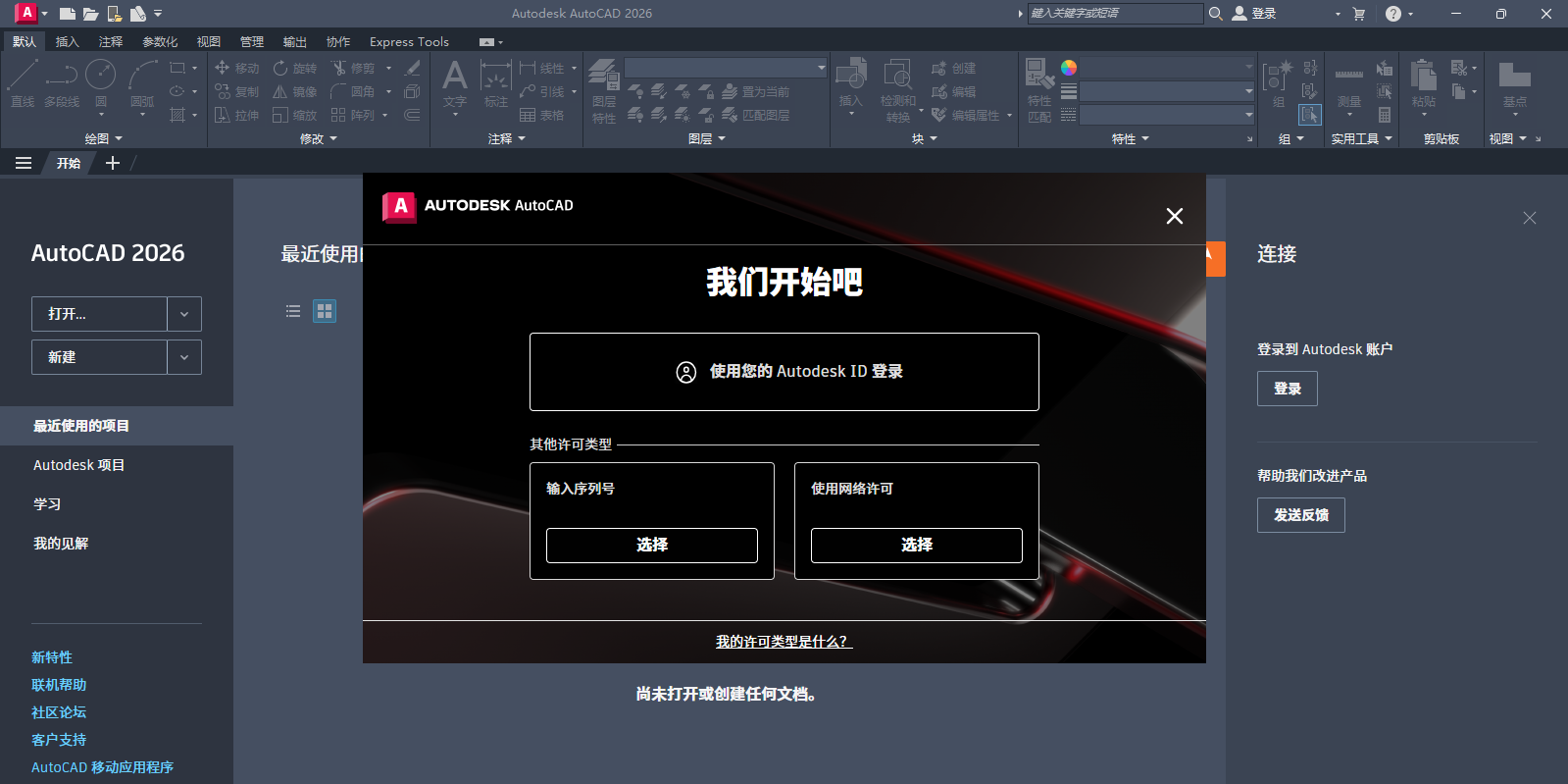1568x784 pixels.
Task: Select the 标注 dimension tool
Action: pos(496,84)
